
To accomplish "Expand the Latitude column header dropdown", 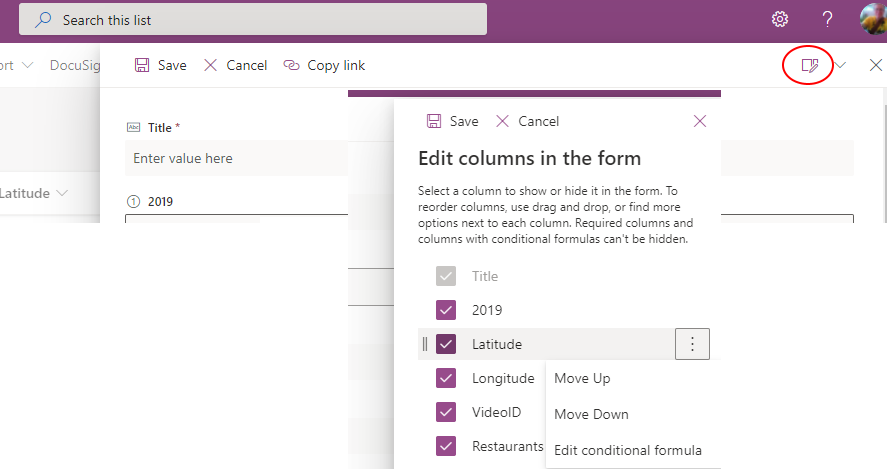I will click(x=62, y=193).
